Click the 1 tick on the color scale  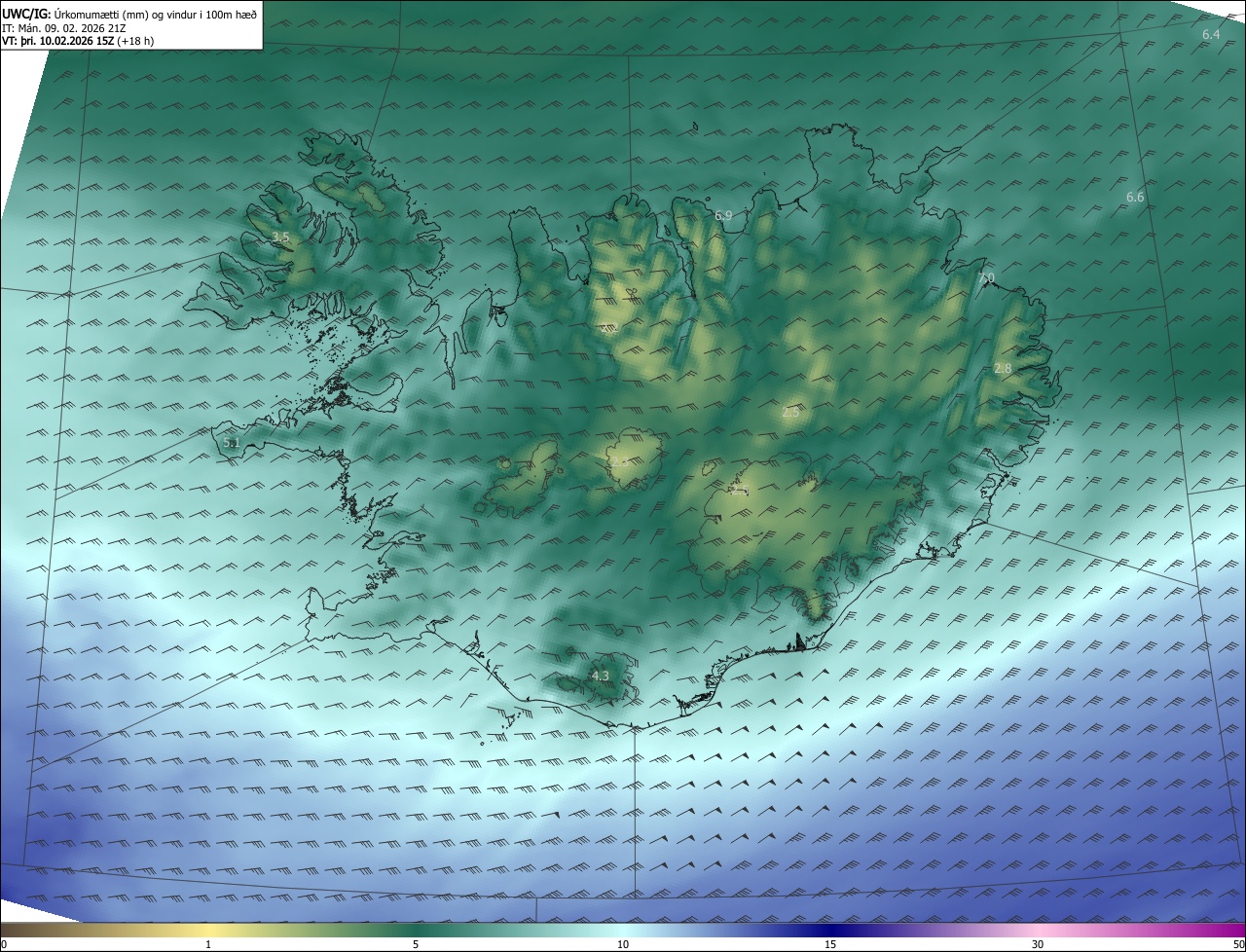(208, 944)
